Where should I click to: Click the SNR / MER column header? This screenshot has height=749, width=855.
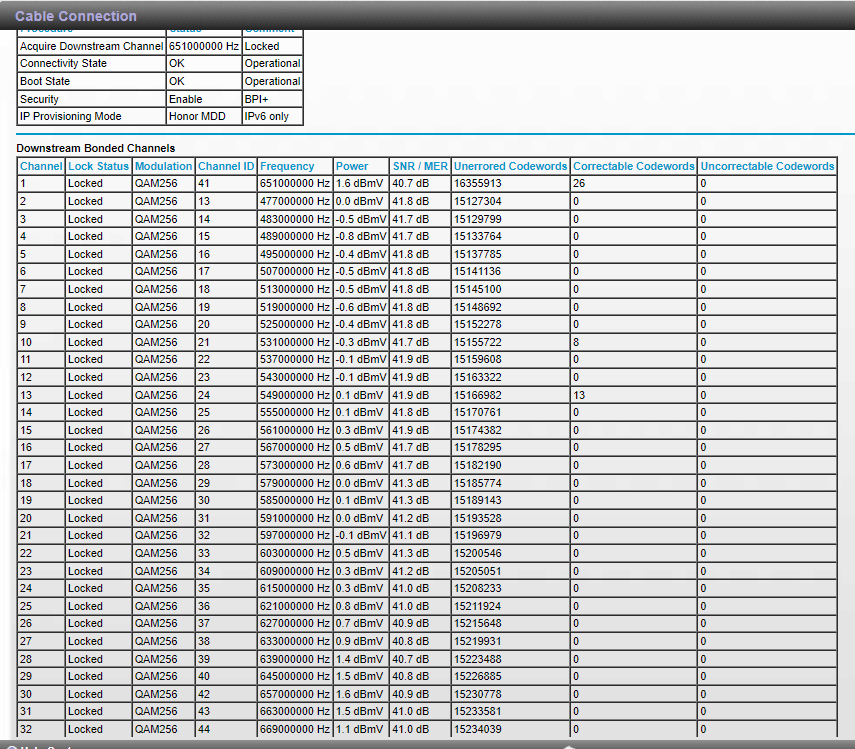(419, 166)
